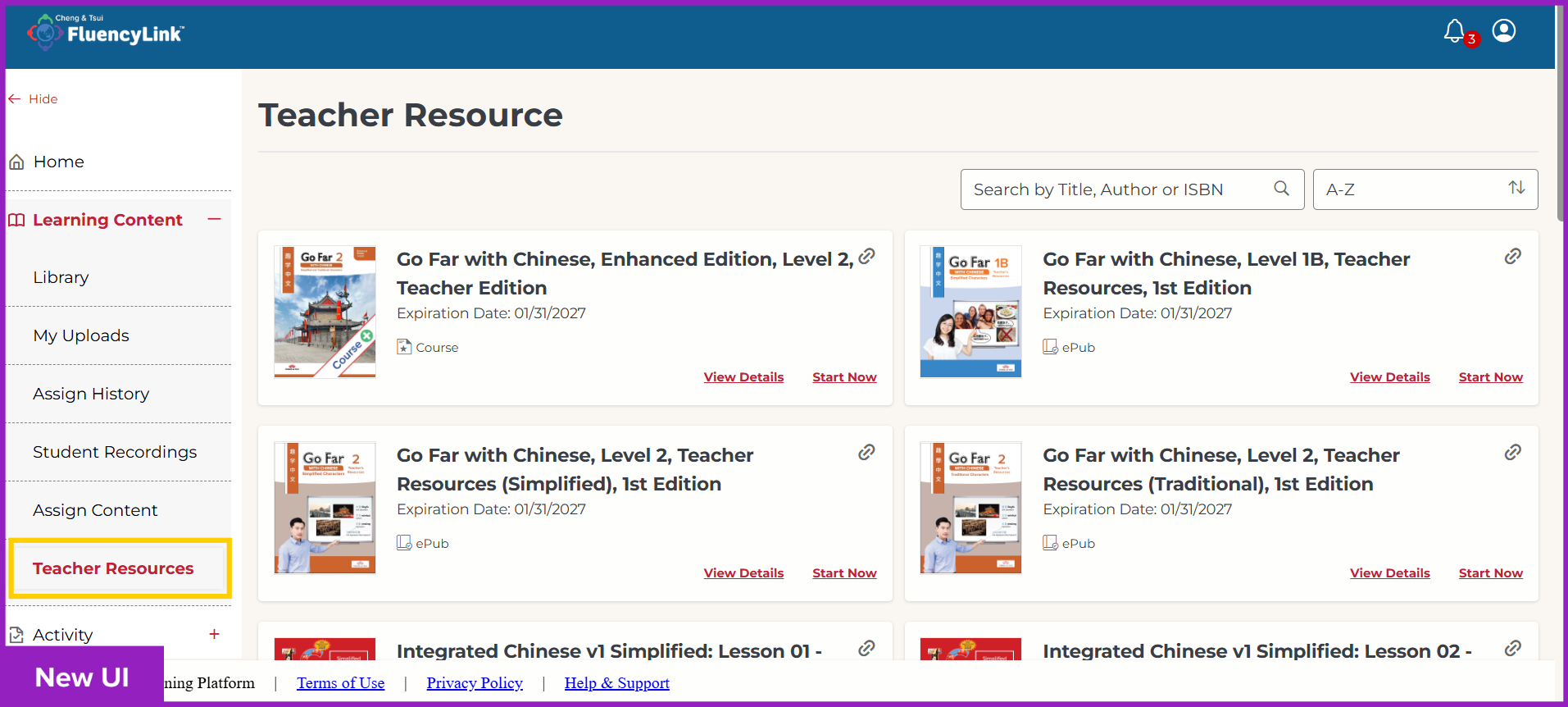Open Assign Content page
This screenshot has width=1568, height=707.
[95, 510]
